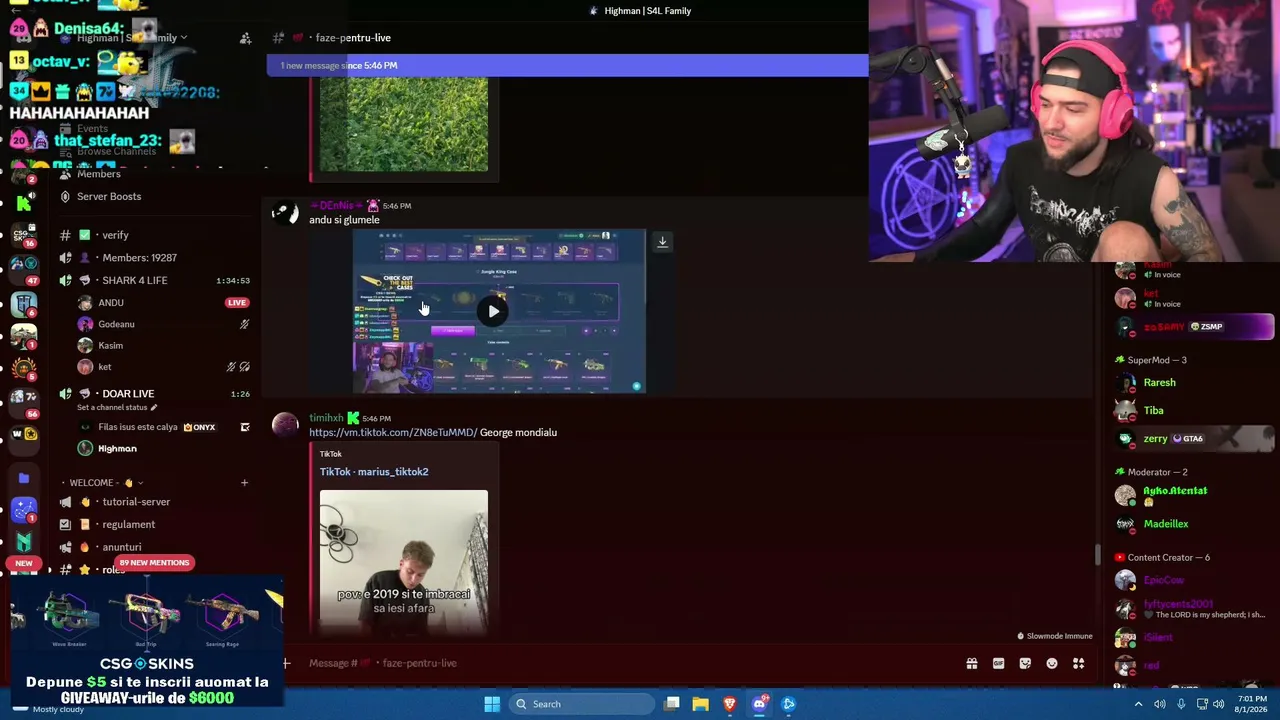
Task: Open File Explorer from taskbar
Action: (700, 704)
